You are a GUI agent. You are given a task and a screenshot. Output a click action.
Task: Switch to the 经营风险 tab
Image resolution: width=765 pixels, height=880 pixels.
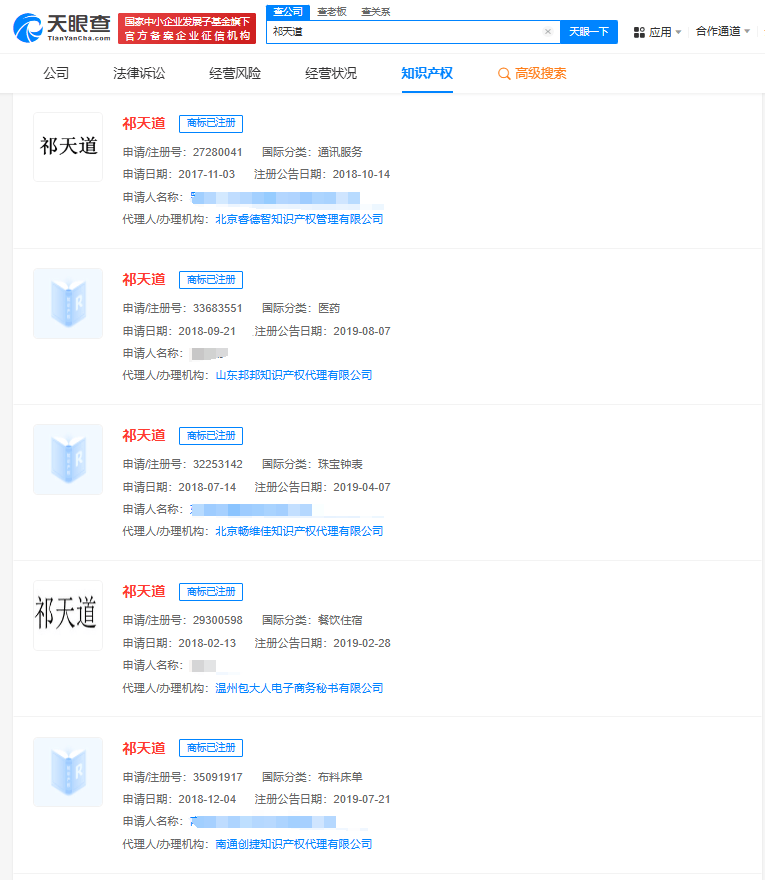click(x=235, y=74)
